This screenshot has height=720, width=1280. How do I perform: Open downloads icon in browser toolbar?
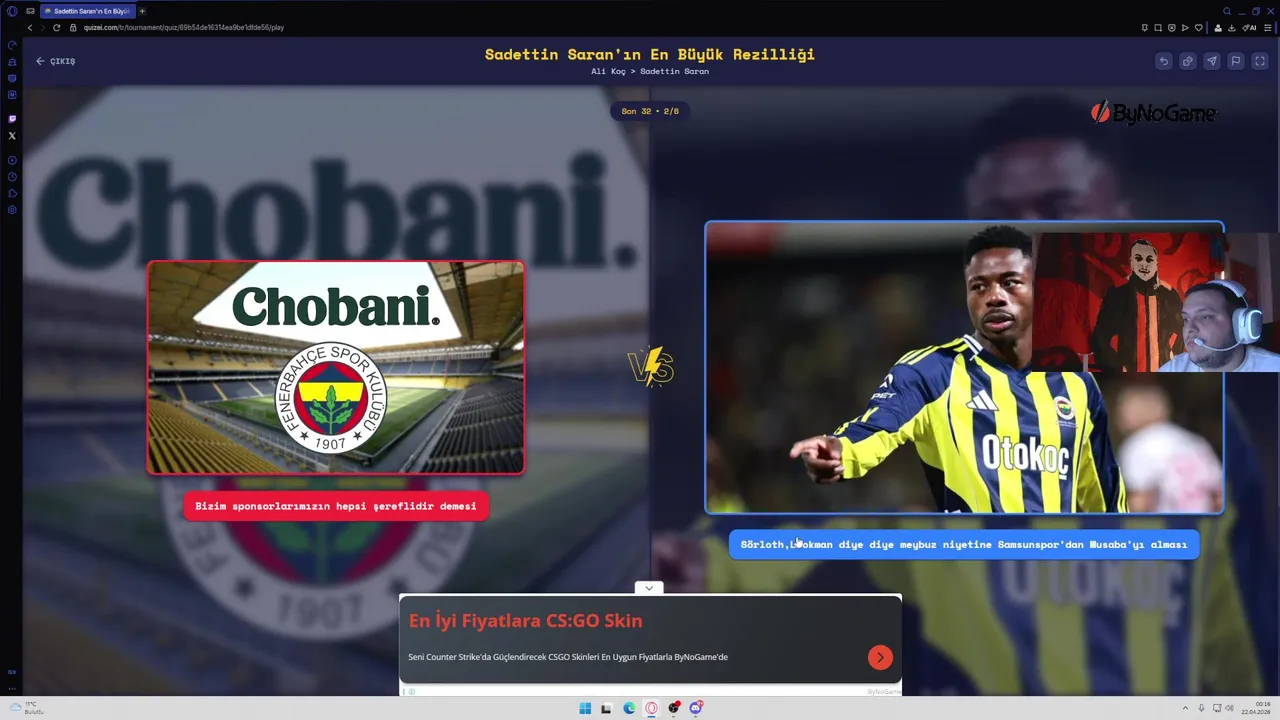click(1231, 27)
